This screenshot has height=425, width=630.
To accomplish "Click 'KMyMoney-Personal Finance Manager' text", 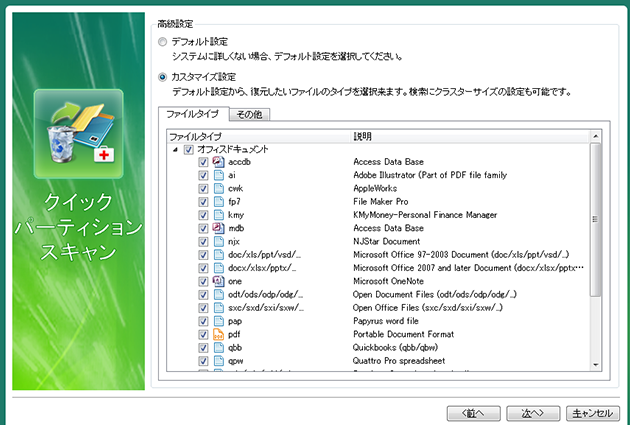I will click(x=425, y=215).
